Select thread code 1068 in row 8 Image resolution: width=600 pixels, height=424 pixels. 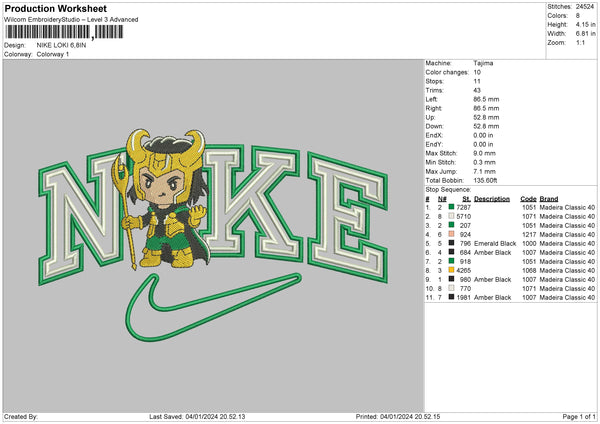pos(530,270)
